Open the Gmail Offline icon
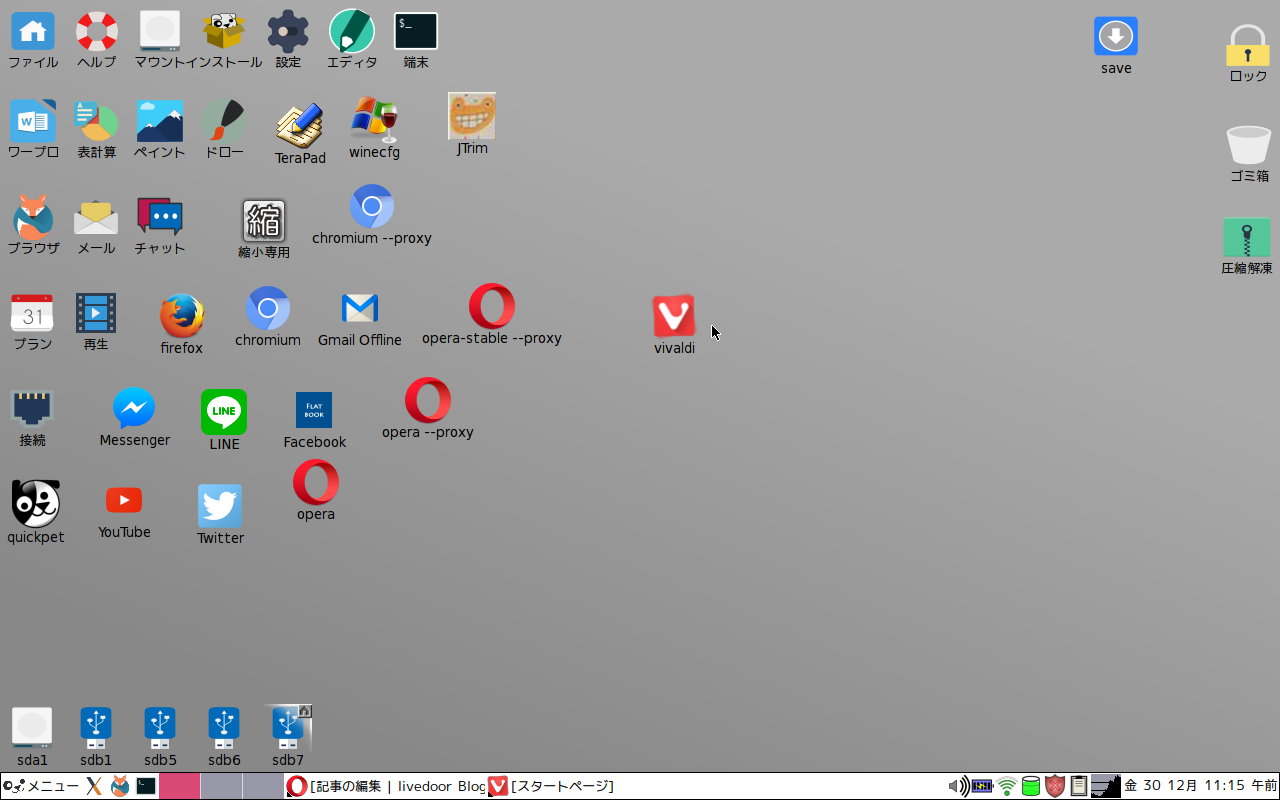Screen dimensions: 1280x800 360,308
